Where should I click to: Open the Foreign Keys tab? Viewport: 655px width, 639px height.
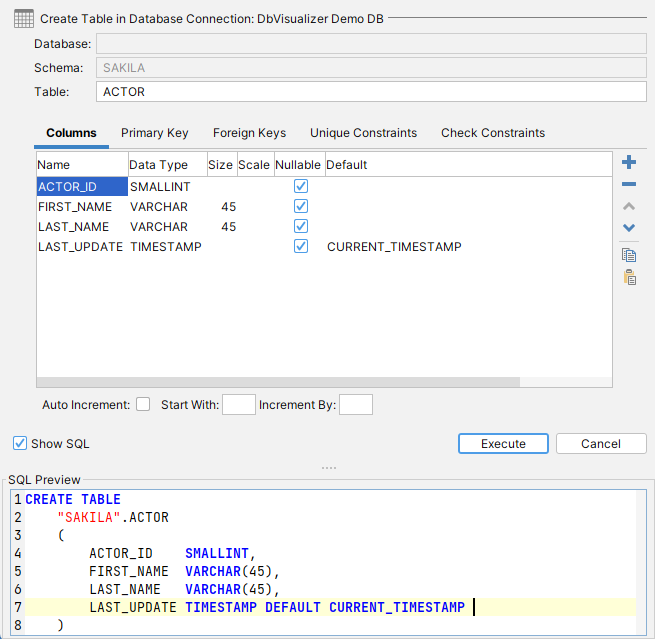pyautogui.click(x=249, y=133)
